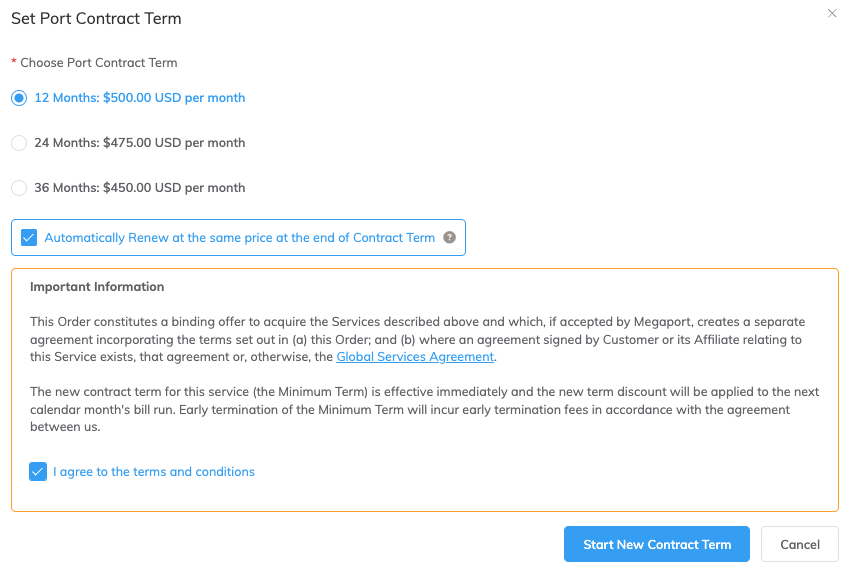Click the "Set Port Contract Term" dialog title
This screenshot has height=572, width=852.
96,19
